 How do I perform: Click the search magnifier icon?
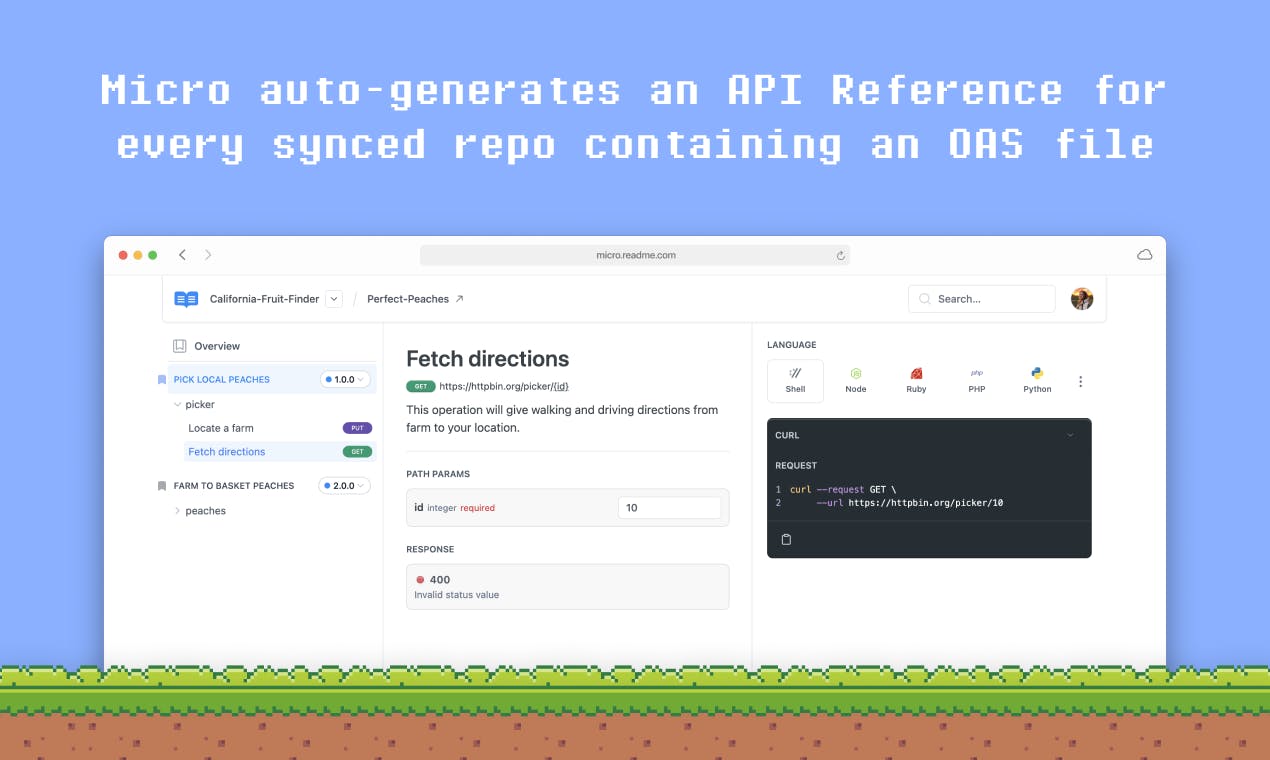pos(924,299)
